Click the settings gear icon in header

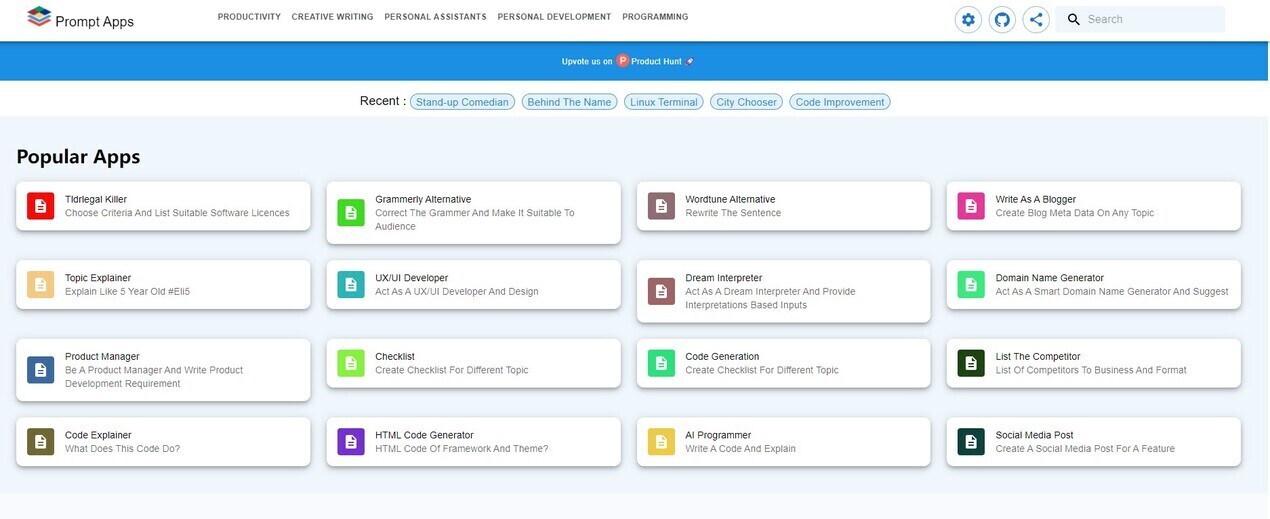point(967,19)
